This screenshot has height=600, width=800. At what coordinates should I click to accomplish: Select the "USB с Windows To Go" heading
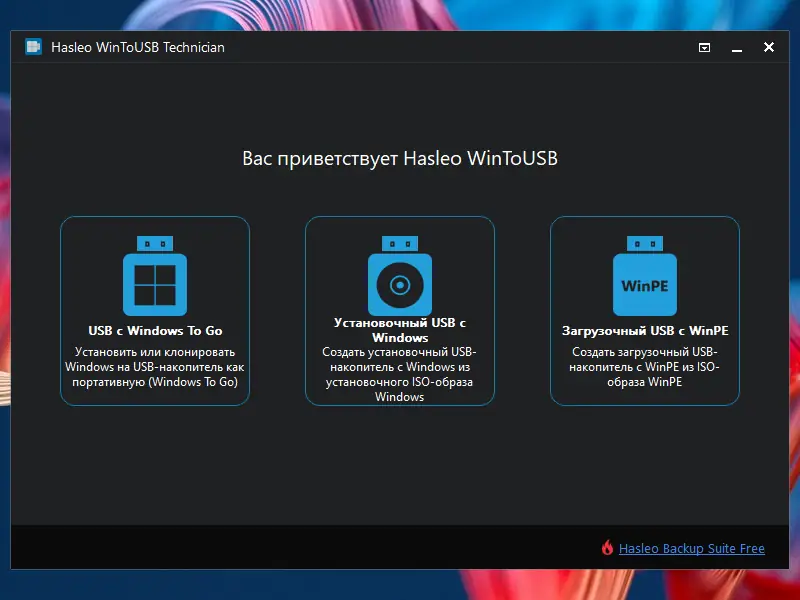[155, 331]
